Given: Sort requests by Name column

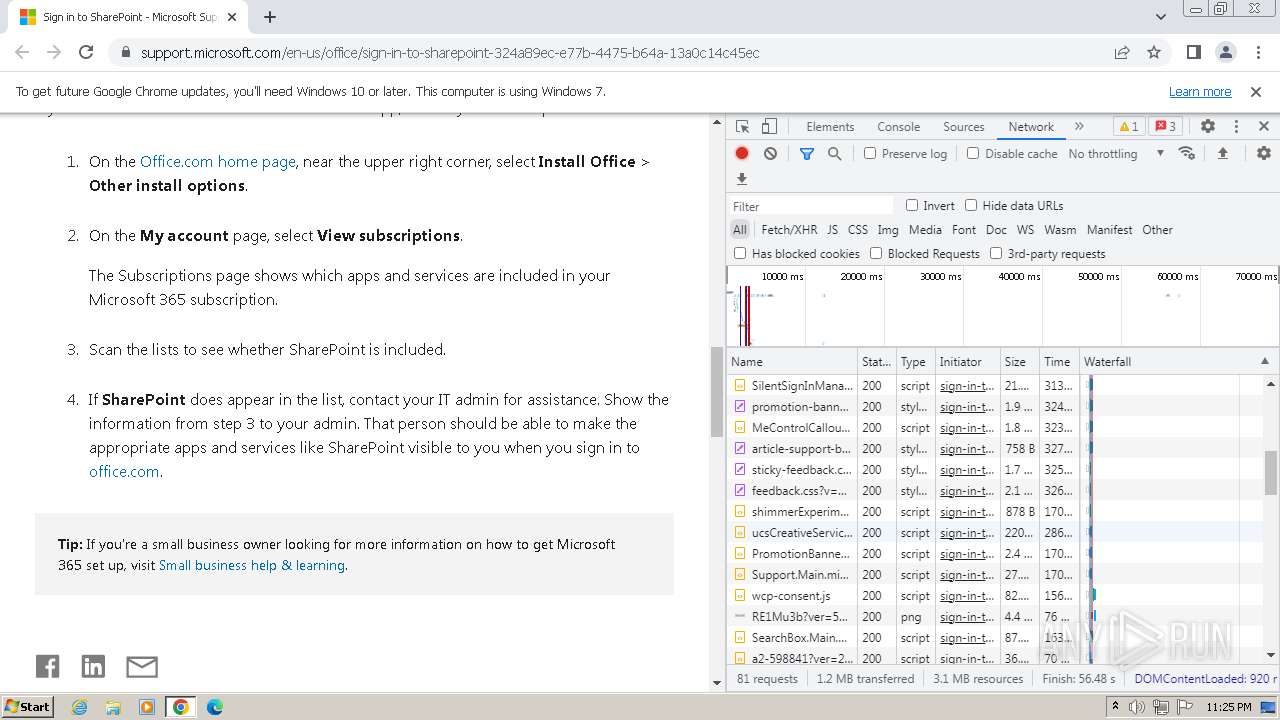Looking at the screenshot, I should click(x=792, y=361).
